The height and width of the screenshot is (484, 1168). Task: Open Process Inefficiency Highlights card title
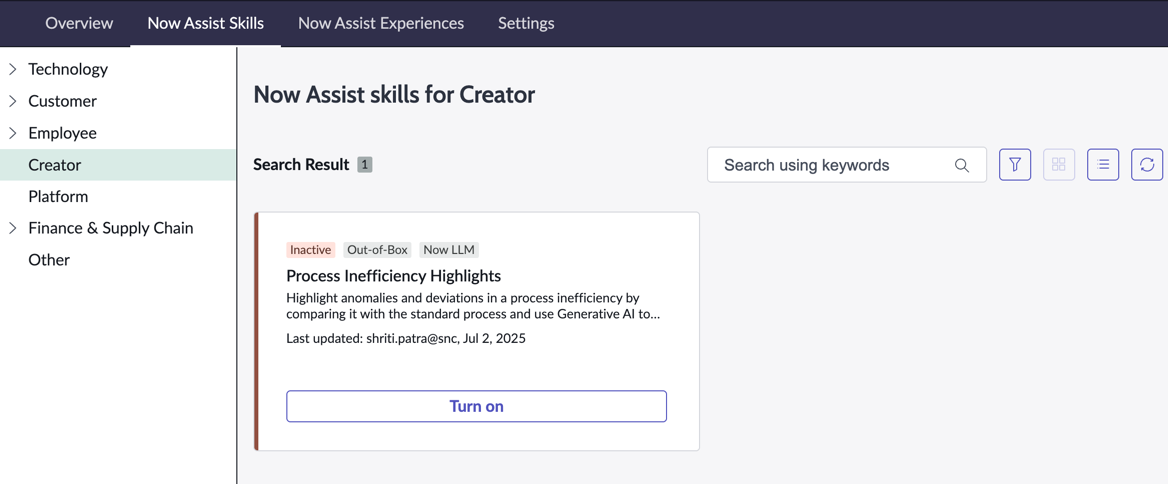[393, 276]
